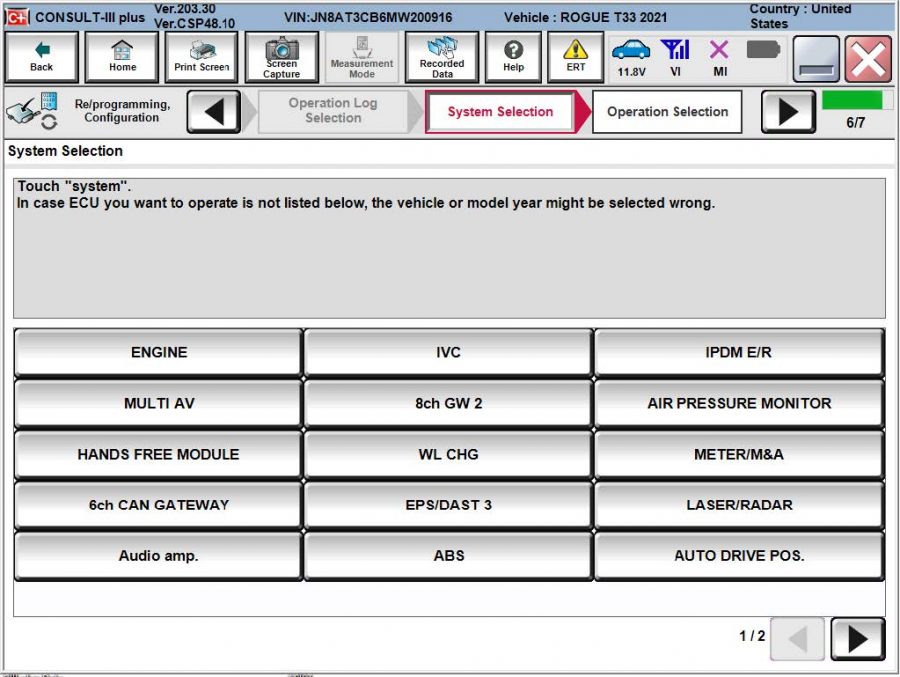Image resolution: width=900 pixels, height=677 pixels.
Task: Select the ENGINE system
Action: (x=157, y=352)
